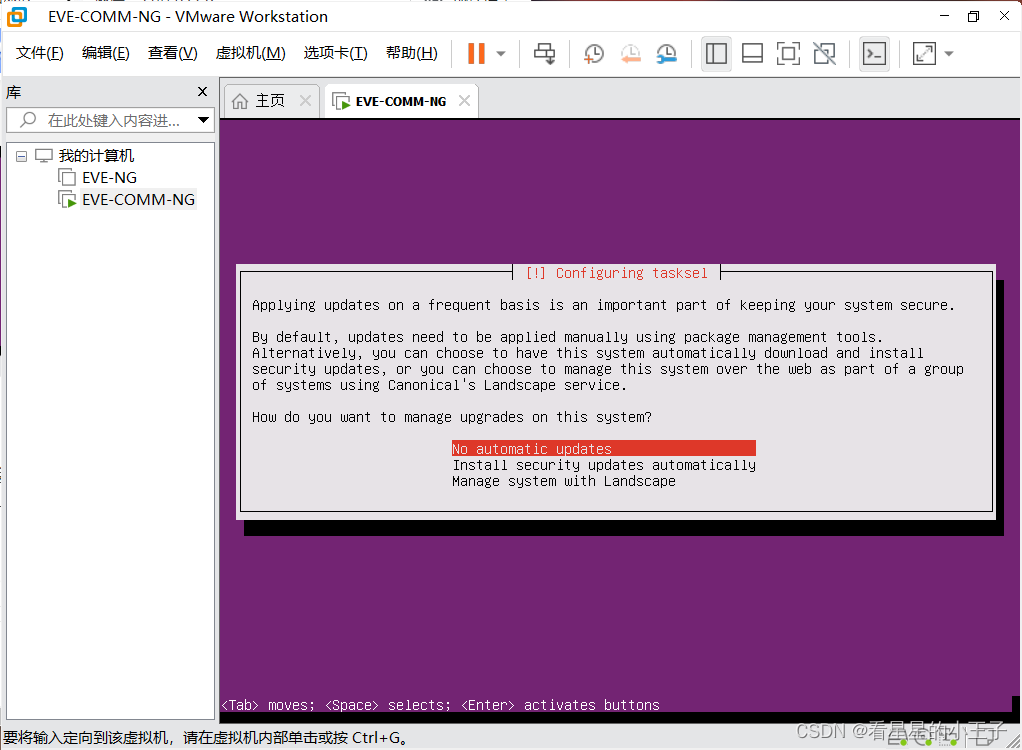Image resolution: width=1022 pixels, height=750 pixels.
Task: Select 我的计算机 in the library tree
Action: pyautogui.click(x=96, y=156)
